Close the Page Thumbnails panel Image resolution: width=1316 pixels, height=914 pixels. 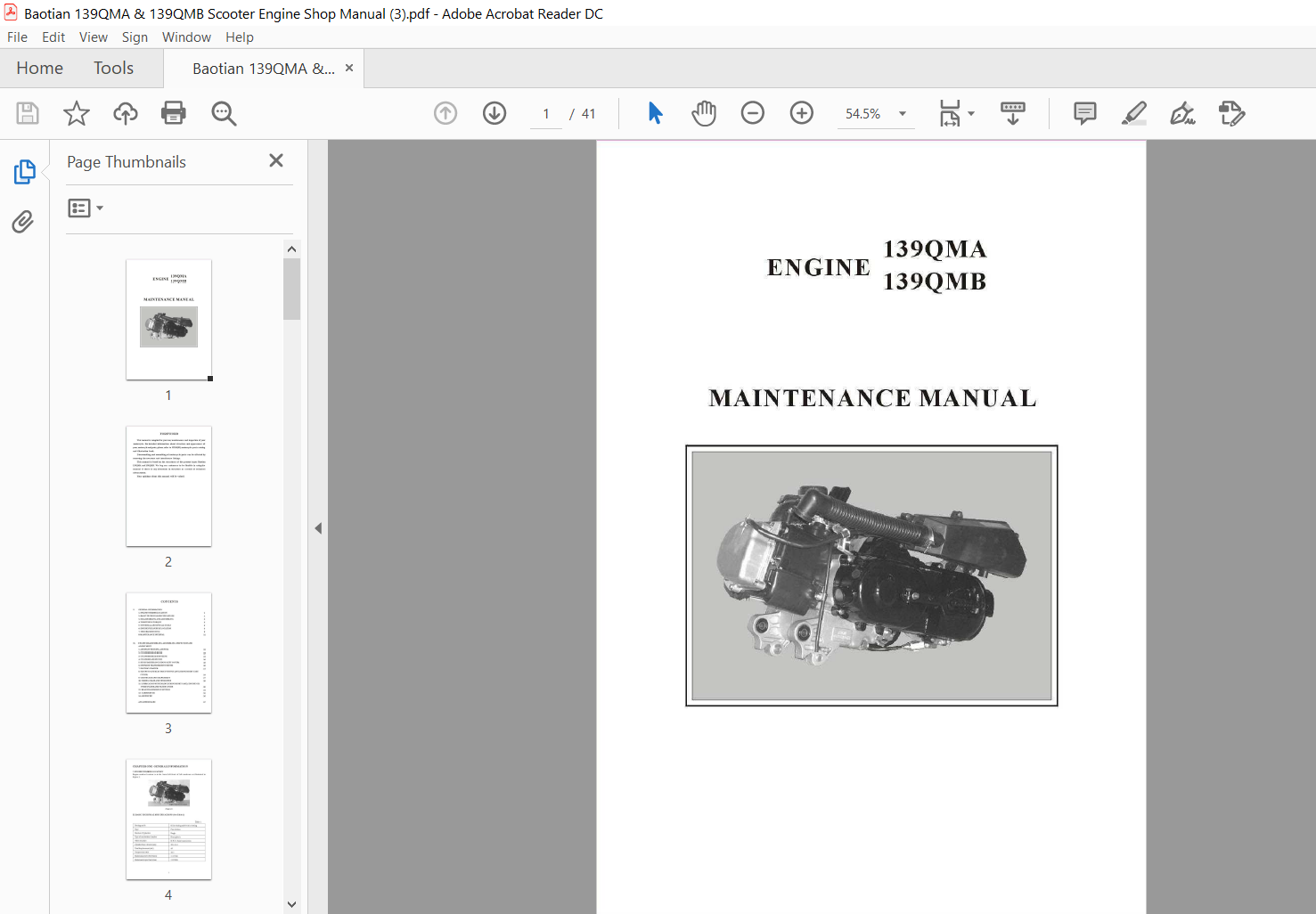(x=276, y=160)
